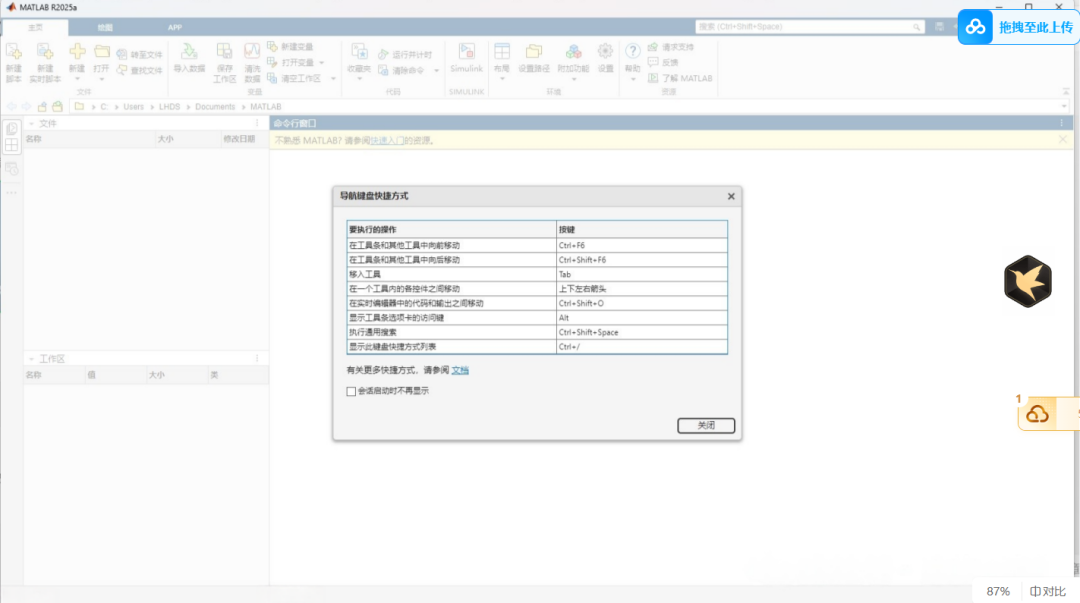Expand the 布局 dropdown arrow
This screenshot has width=1080, height=603.
point(502,79)
